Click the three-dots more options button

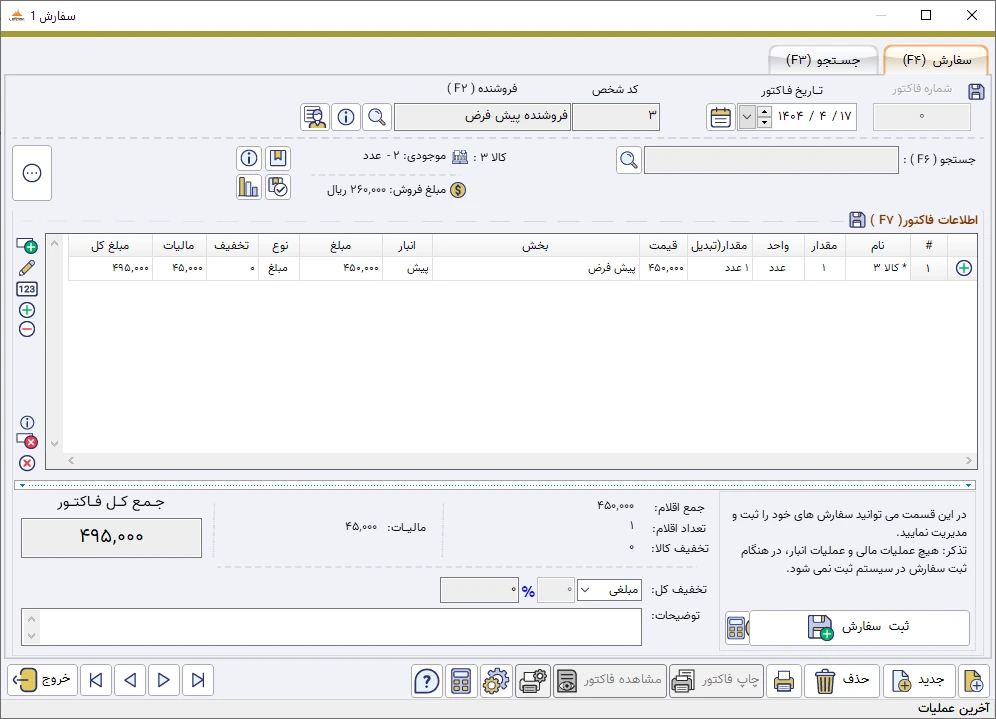tap(32, 173)
